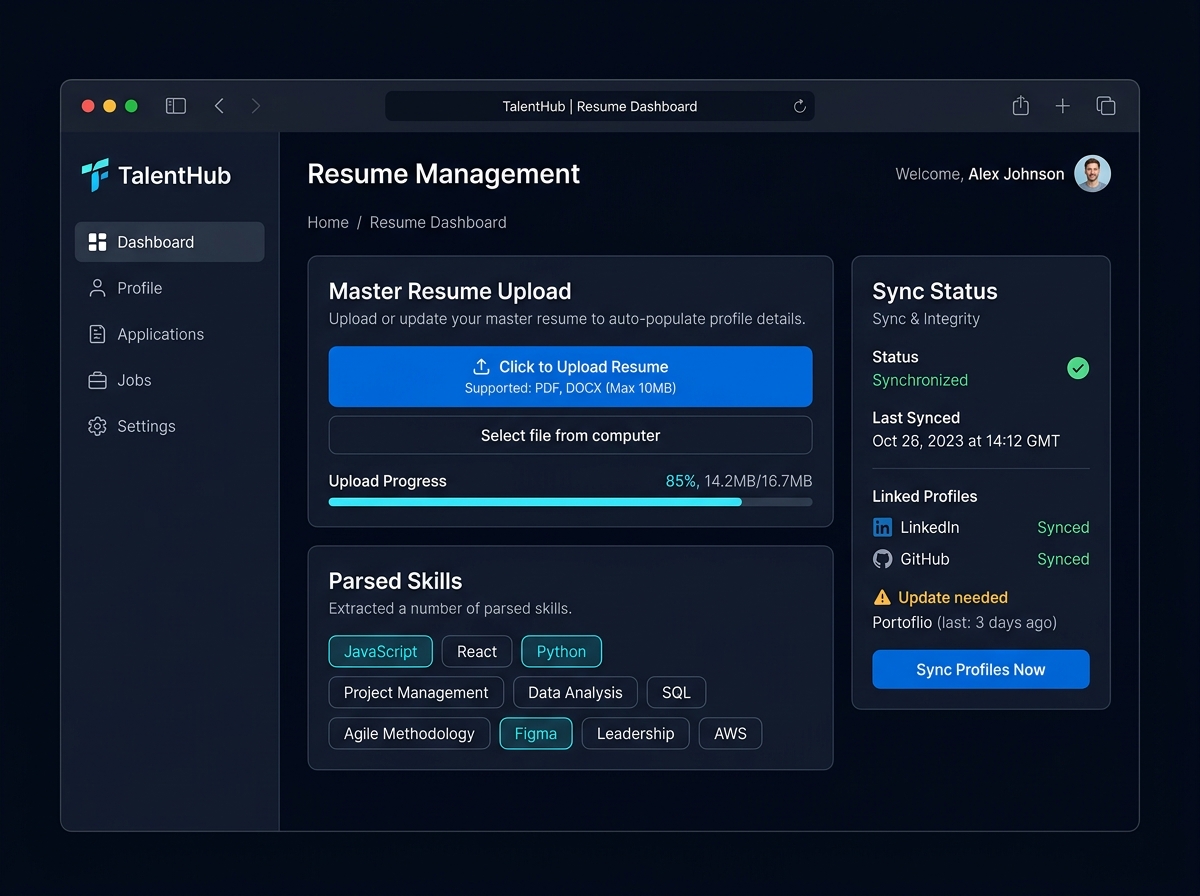Click the Upload Progress bar

[570, 502]
